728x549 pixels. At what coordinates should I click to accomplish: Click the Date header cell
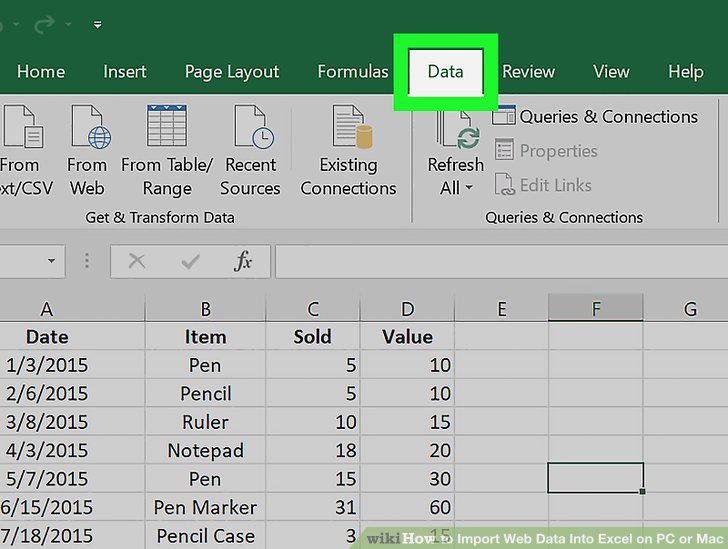point(72,336)
